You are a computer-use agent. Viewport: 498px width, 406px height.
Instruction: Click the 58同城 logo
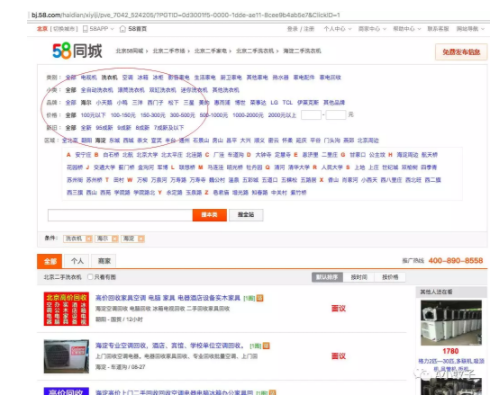click(x=77, y=51)
